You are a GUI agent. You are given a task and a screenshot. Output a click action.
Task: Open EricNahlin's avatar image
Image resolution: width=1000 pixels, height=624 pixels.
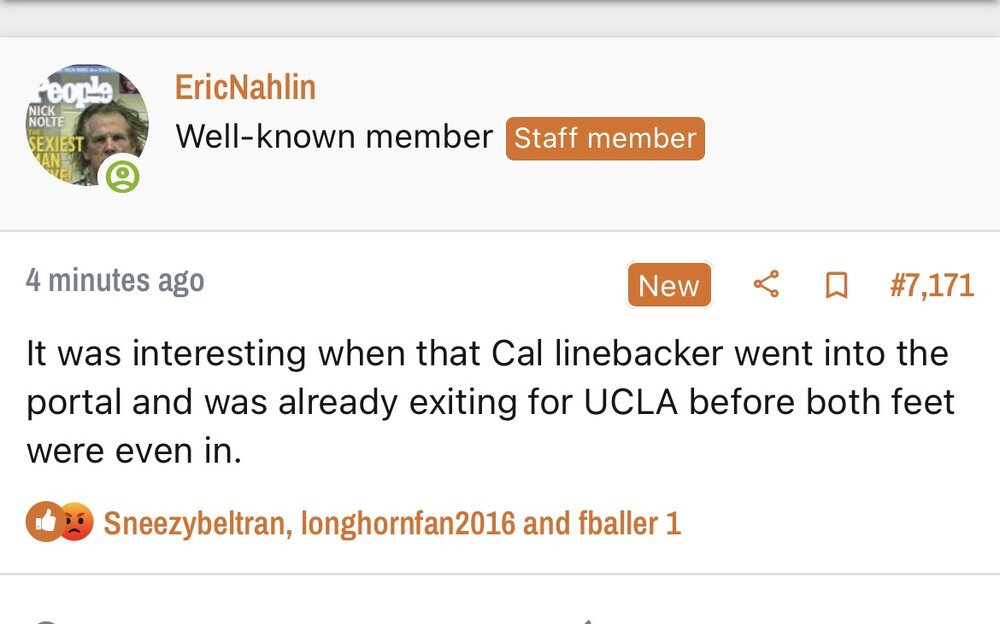tap(86, 126)
